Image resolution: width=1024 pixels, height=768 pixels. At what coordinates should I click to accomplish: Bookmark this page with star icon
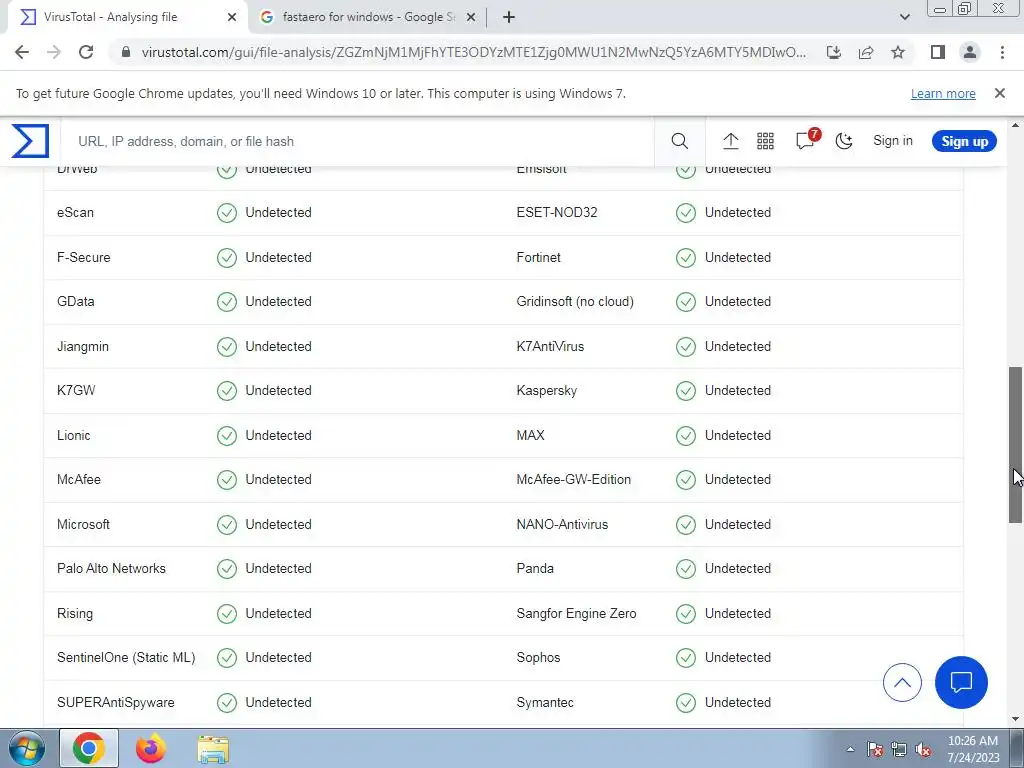click(898, 52)
